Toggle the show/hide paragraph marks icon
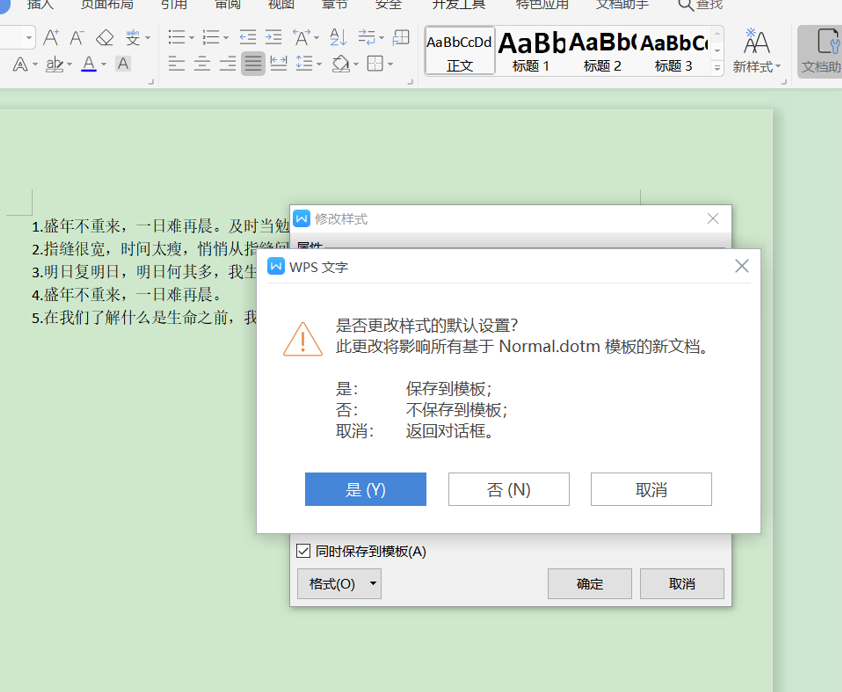The height and width of the screenshot is (692, 842). point(367,38)
